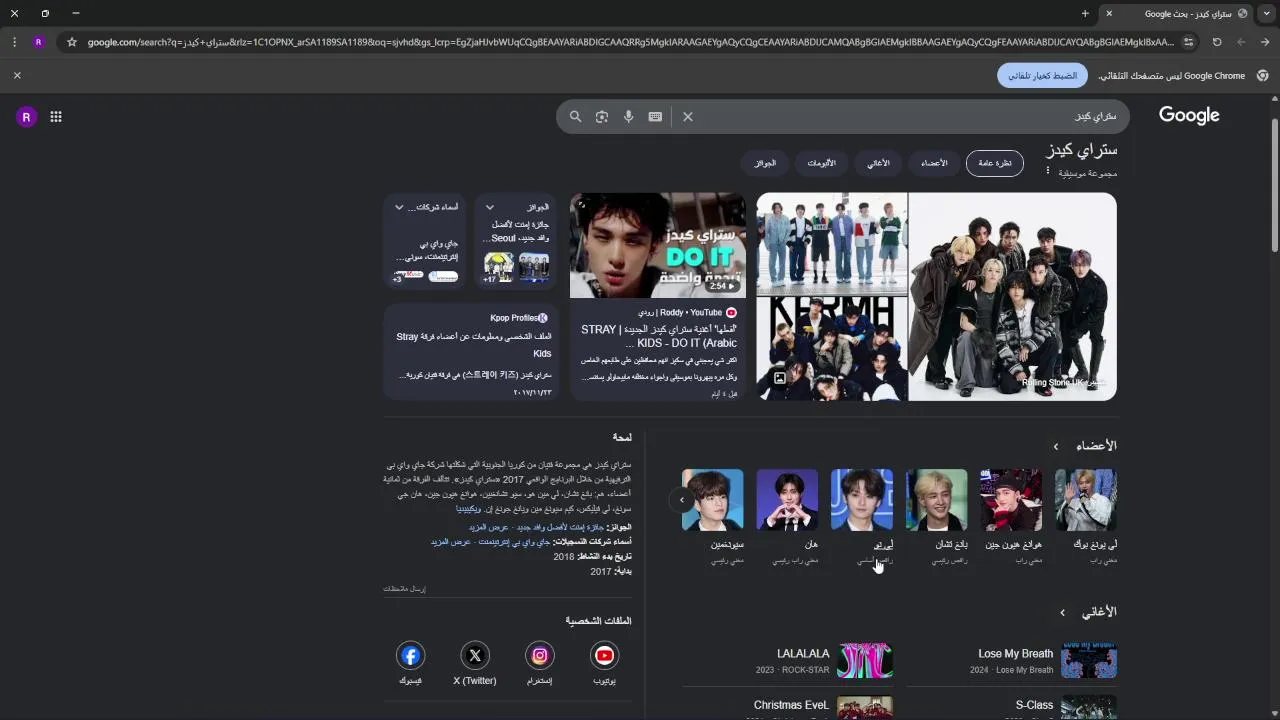
Task: Switch to the الجوائز tab
Action: 765,163
